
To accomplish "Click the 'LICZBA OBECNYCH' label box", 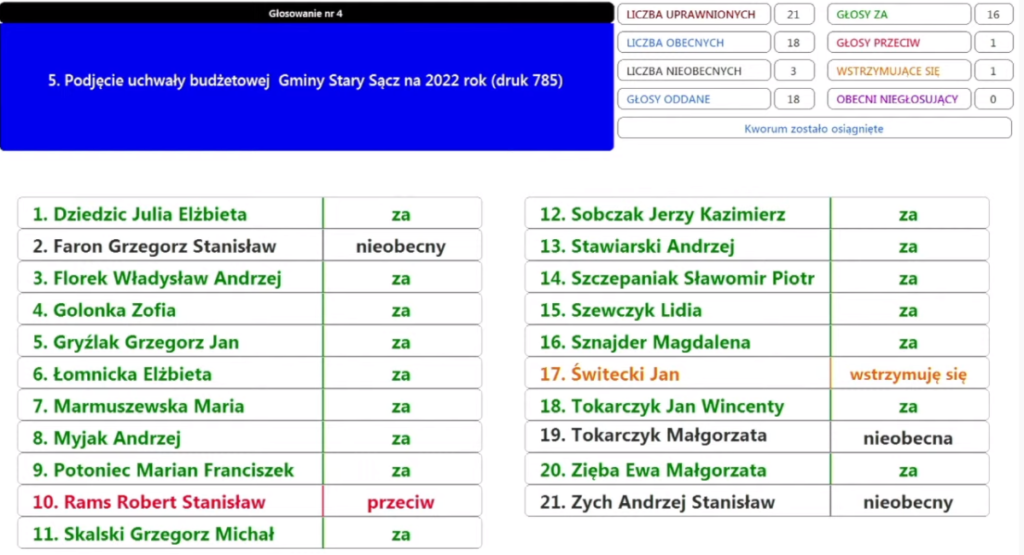I will [x=693, y=43].
